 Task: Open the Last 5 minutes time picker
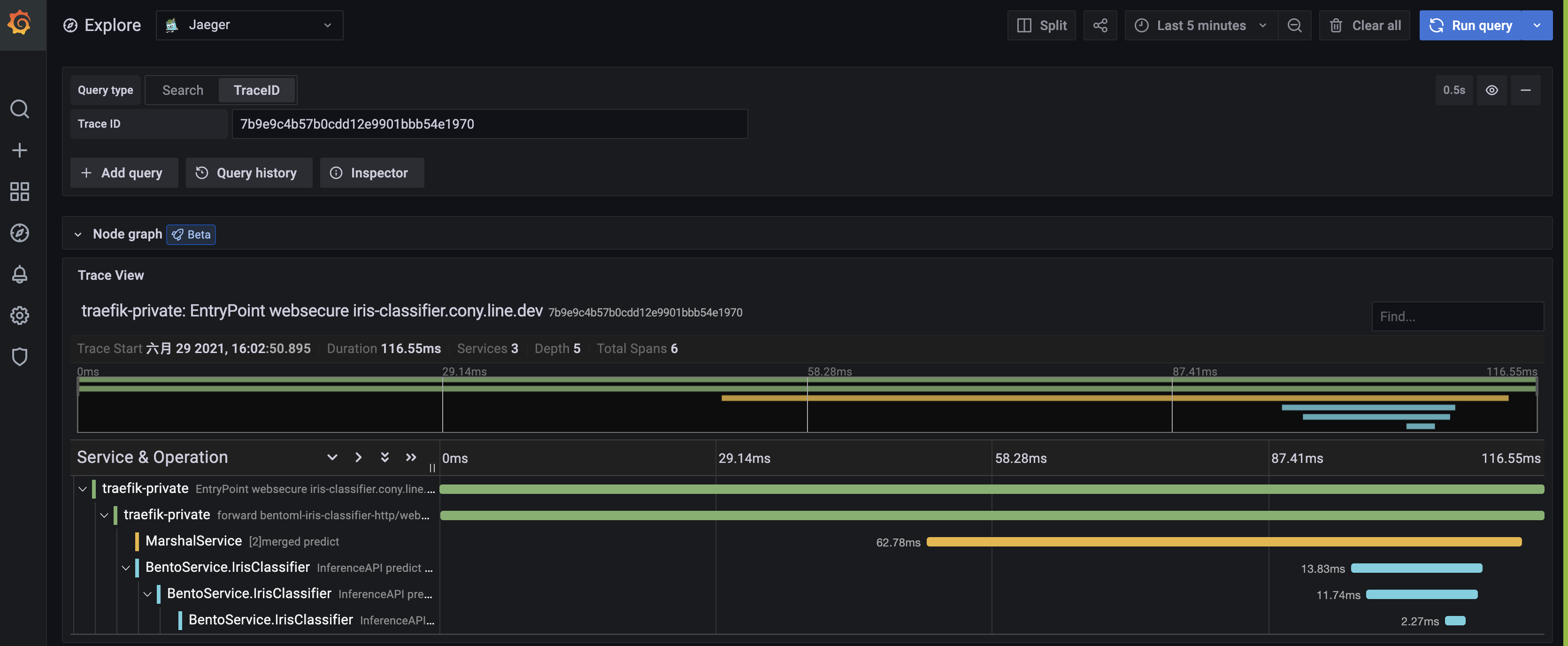(1201, 25)
